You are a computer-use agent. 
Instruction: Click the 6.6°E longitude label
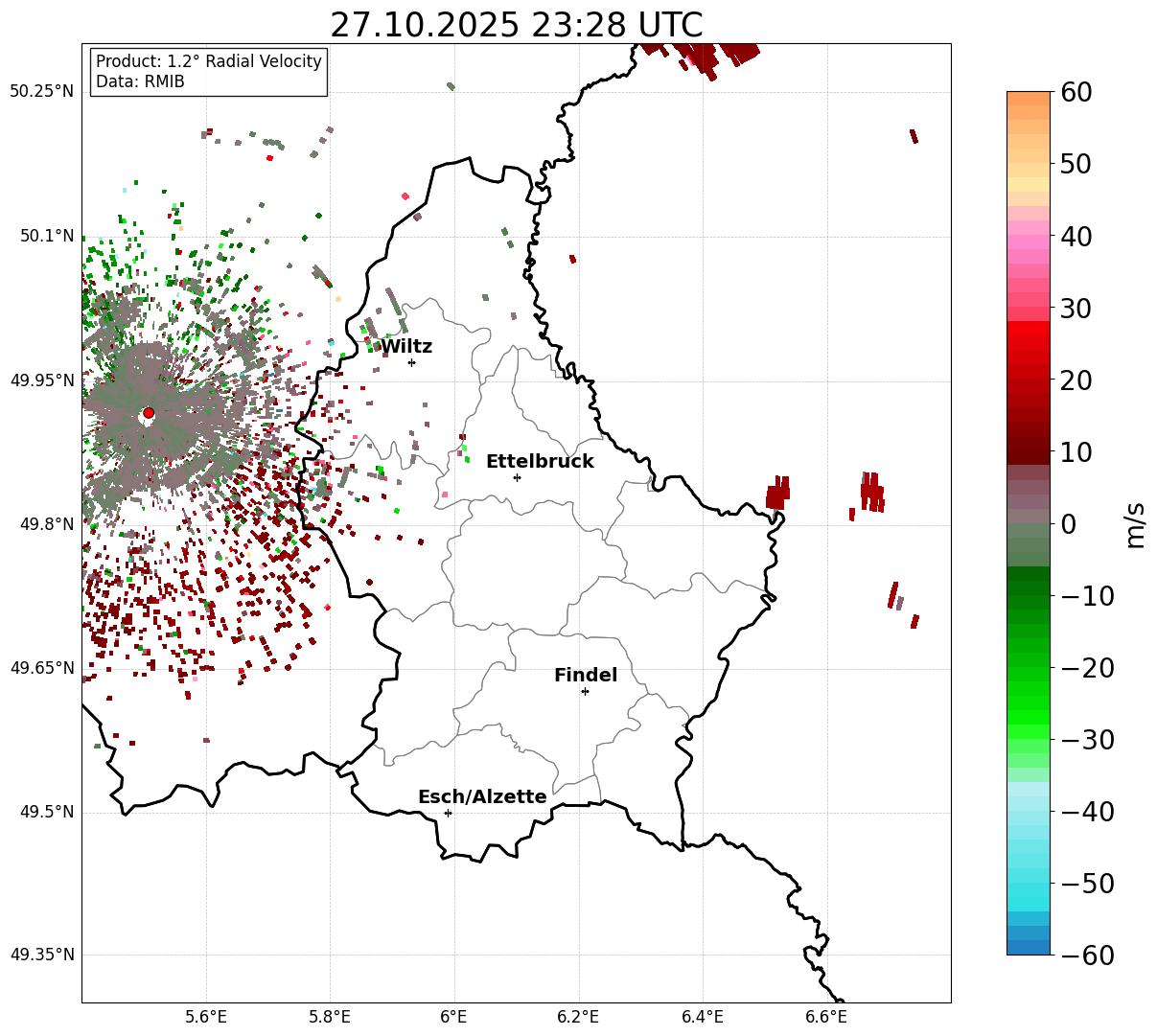826,1017
